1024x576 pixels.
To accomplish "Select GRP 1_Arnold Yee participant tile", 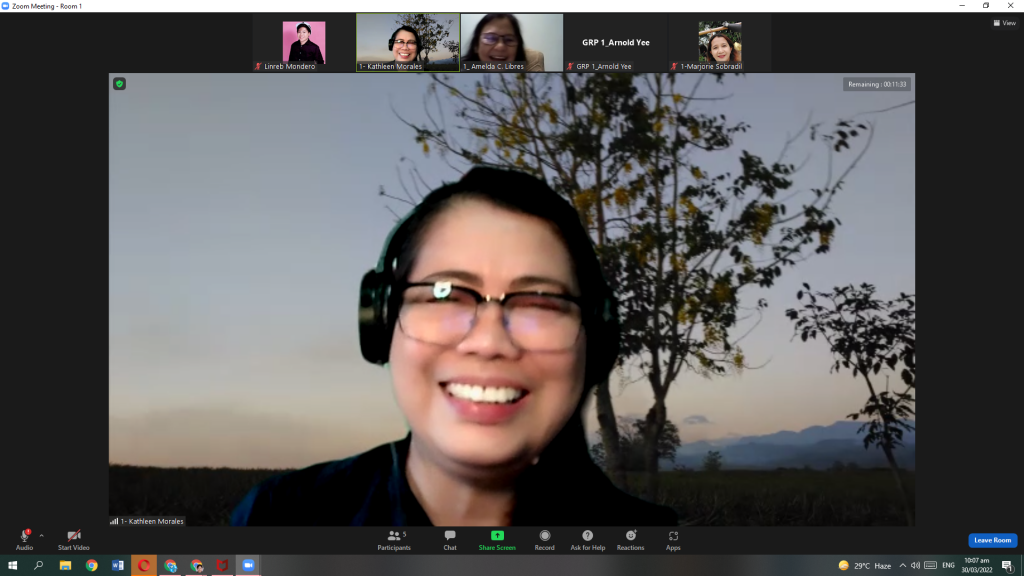I will coord(616,42).
